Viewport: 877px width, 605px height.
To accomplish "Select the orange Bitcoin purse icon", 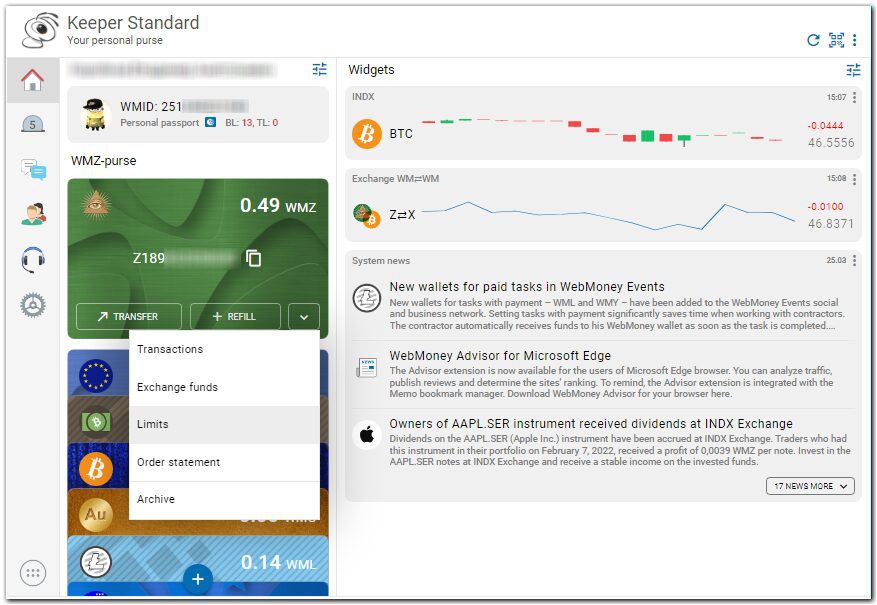I will 96,469.
